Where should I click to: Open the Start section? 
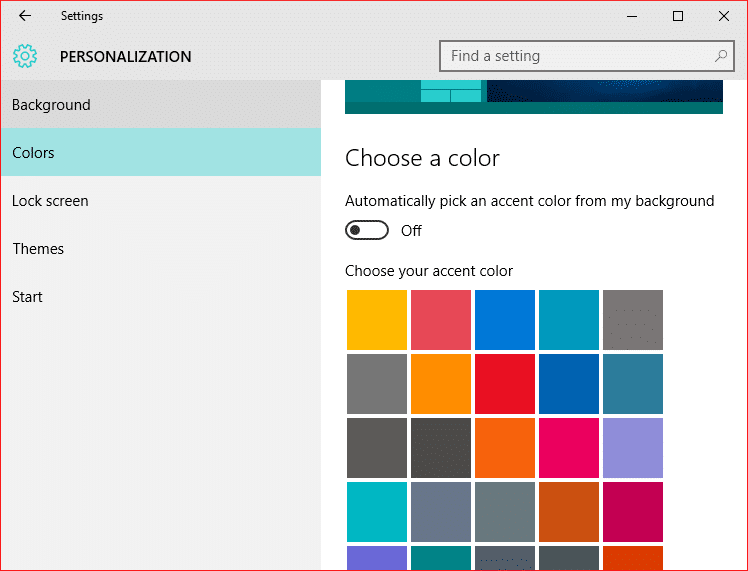tap(161, 297)
